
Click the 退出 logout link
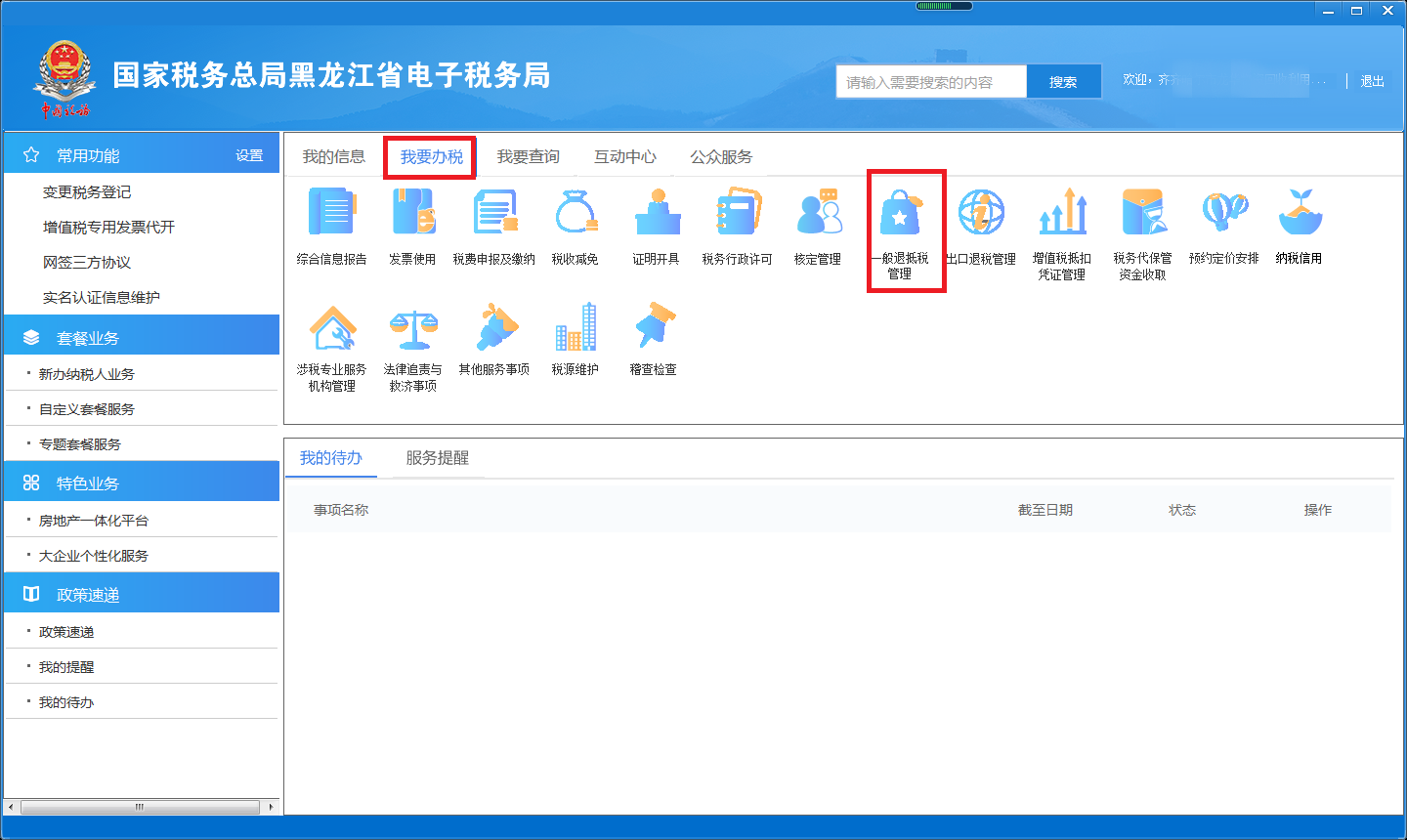click(1372, 81)
